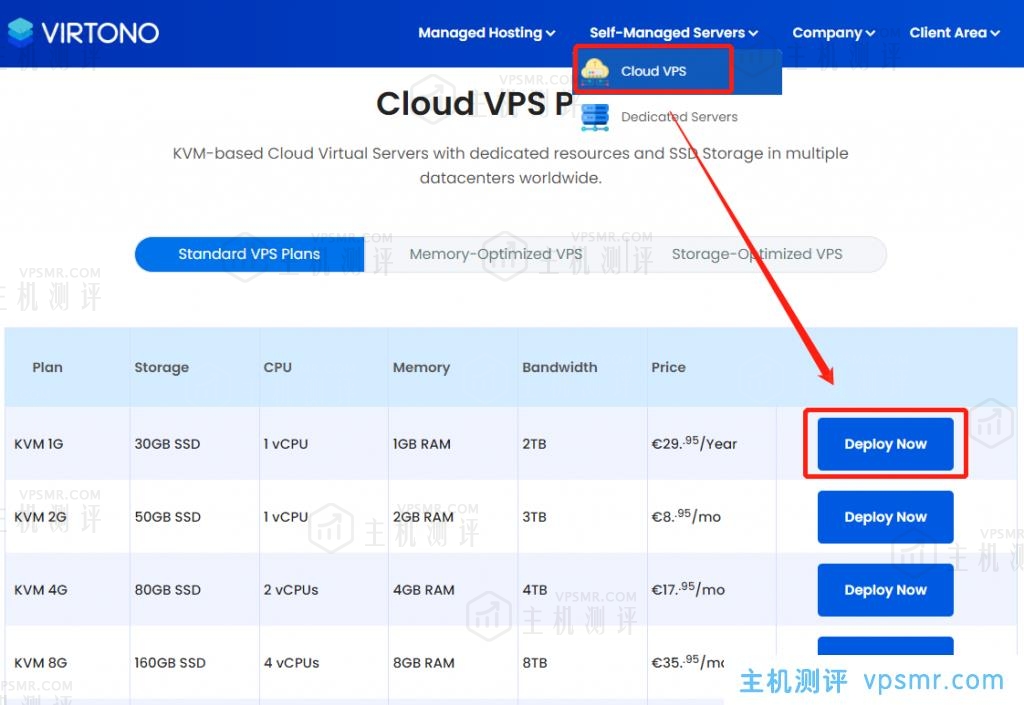Viewport: 1024px width, 705px height.
Task: Open the Client Area dropdown
Action: [954, 33]
